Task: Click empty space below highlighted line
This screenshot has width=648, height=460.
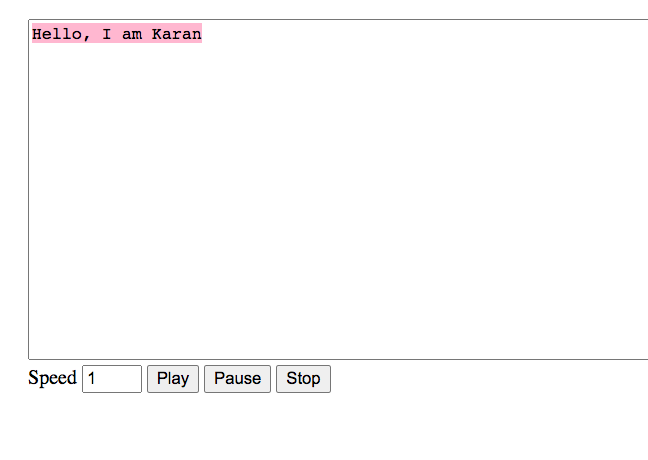Action: [116, 80]
